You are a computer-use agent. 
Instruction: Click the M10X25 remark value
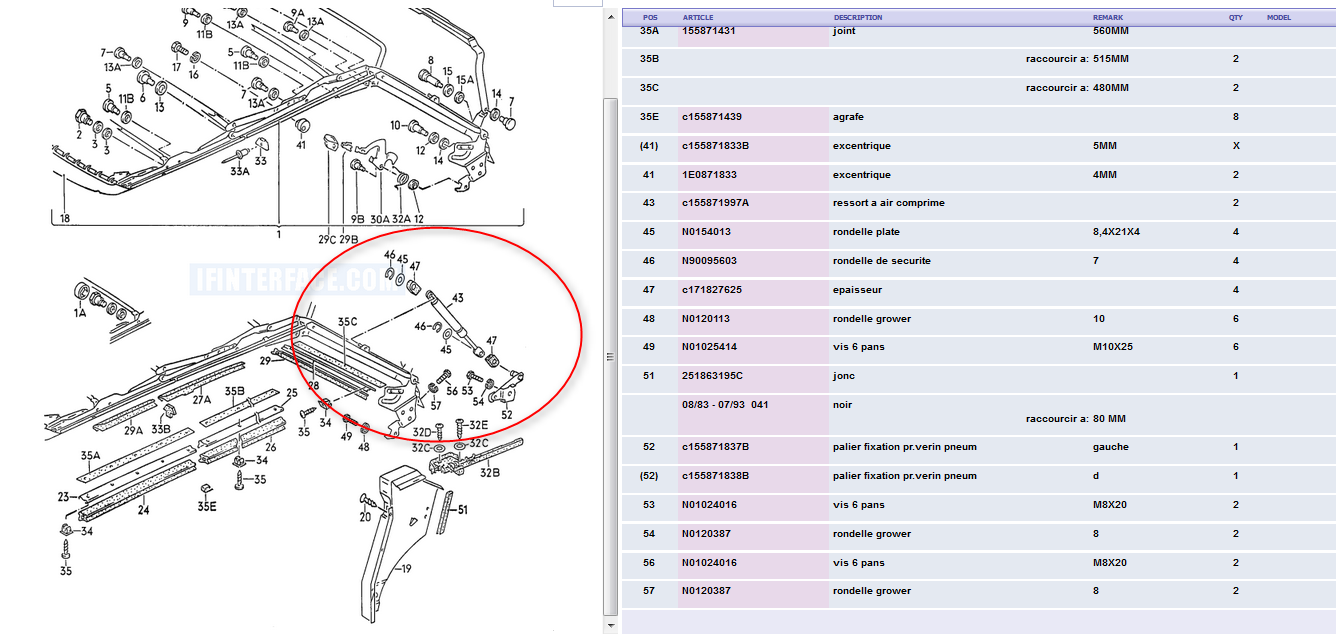click(1112, 347)
